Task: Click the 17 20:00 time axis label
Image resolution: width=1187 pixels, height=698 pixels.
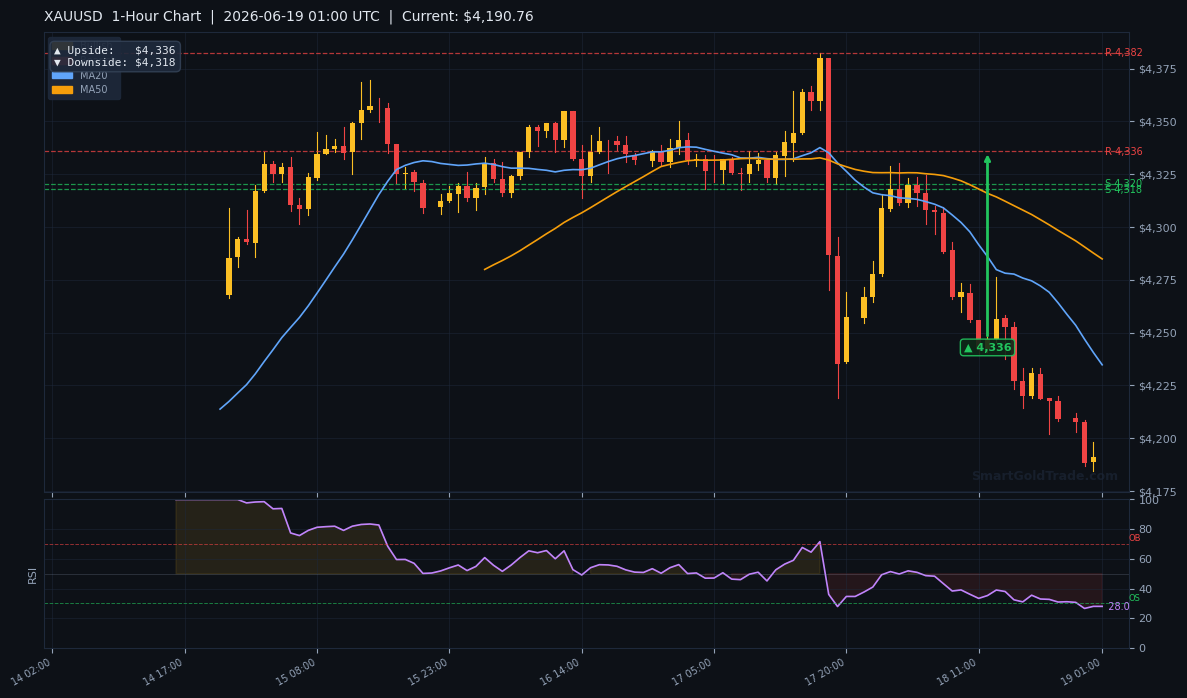Action: pyautogui.click(x=826, y=672)
